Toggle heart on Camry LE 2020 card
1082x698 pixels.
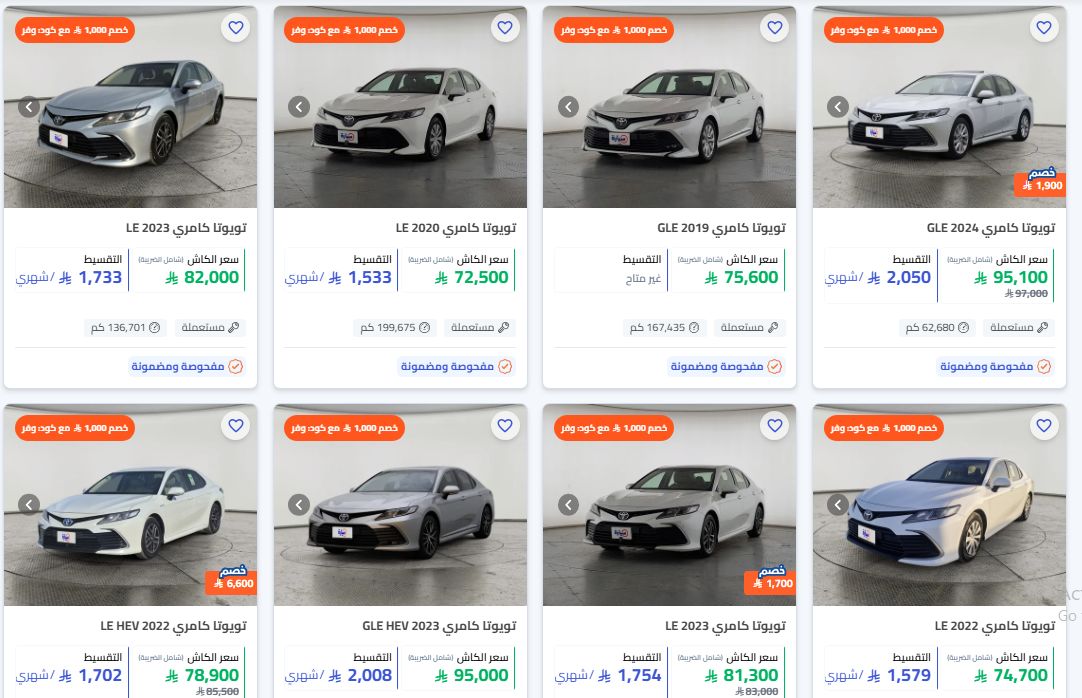coord(505,28)
